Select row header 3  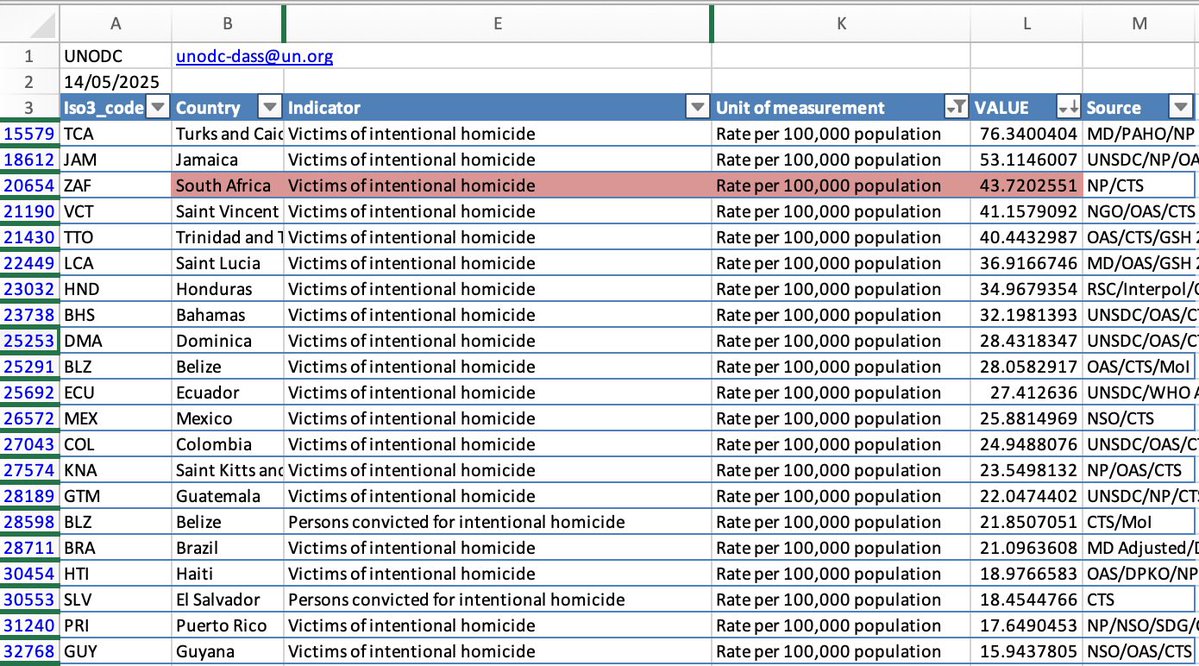(29, 108)
